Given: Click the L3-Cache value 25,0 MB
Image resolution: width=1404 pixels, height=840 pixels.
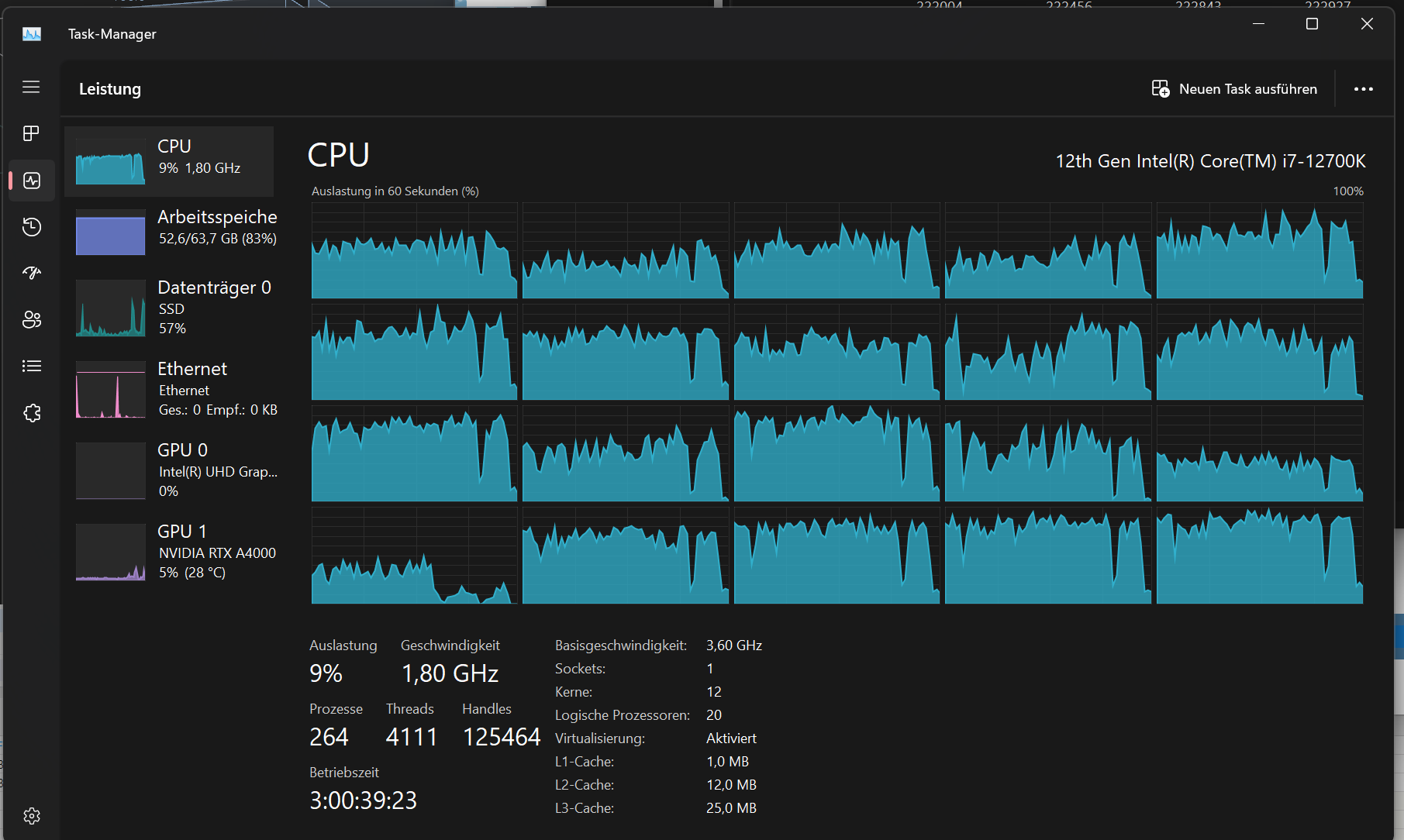Looking at the screenshot, I should point(731,808).
